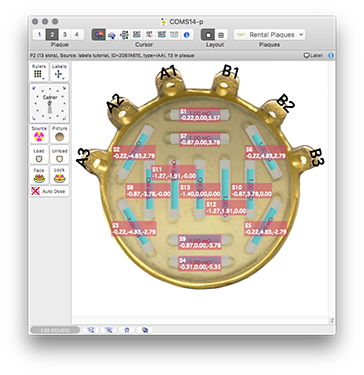Click the Unload plaque icon
Viewport: 364px width, 375px height.
tap(60, 156)
